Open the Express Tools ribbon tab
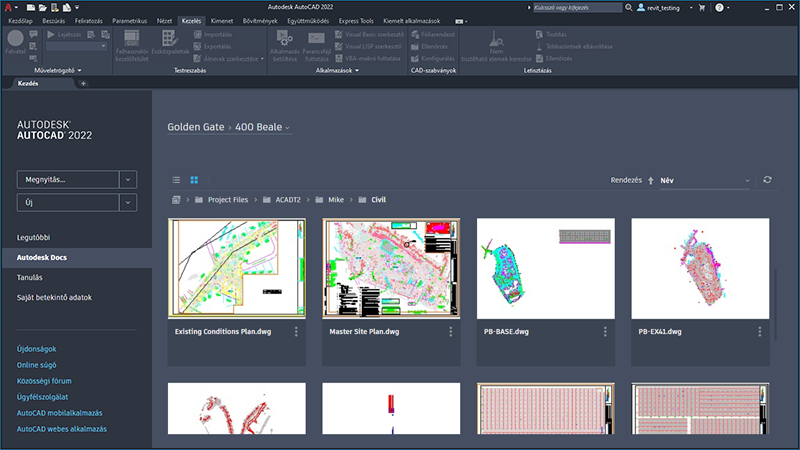 point(356,21)
